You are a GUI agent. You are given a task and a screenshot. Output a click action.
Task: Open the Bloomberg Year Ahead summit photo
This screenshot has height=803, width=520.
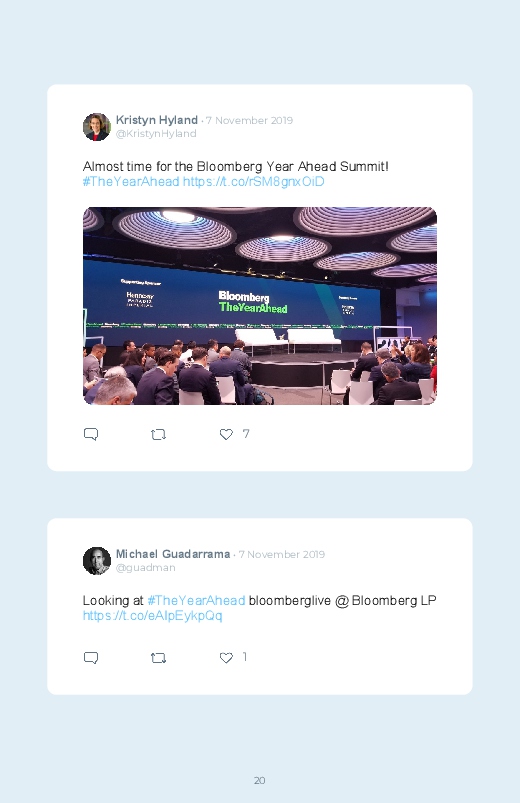[x=260, y=306]
